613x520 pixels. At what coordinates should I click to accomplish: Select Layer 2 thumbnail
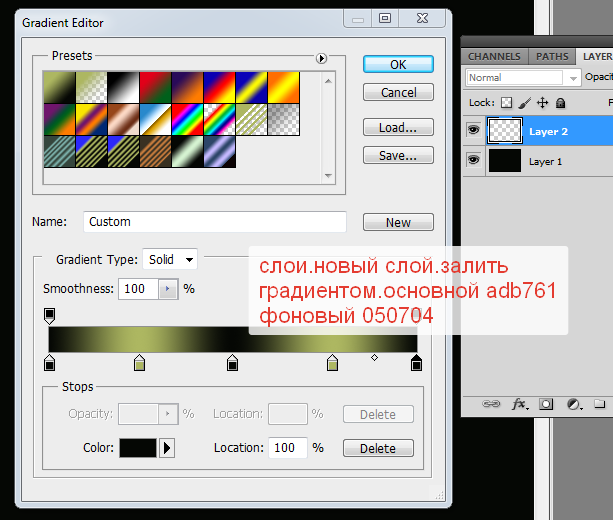pos(505,131)
